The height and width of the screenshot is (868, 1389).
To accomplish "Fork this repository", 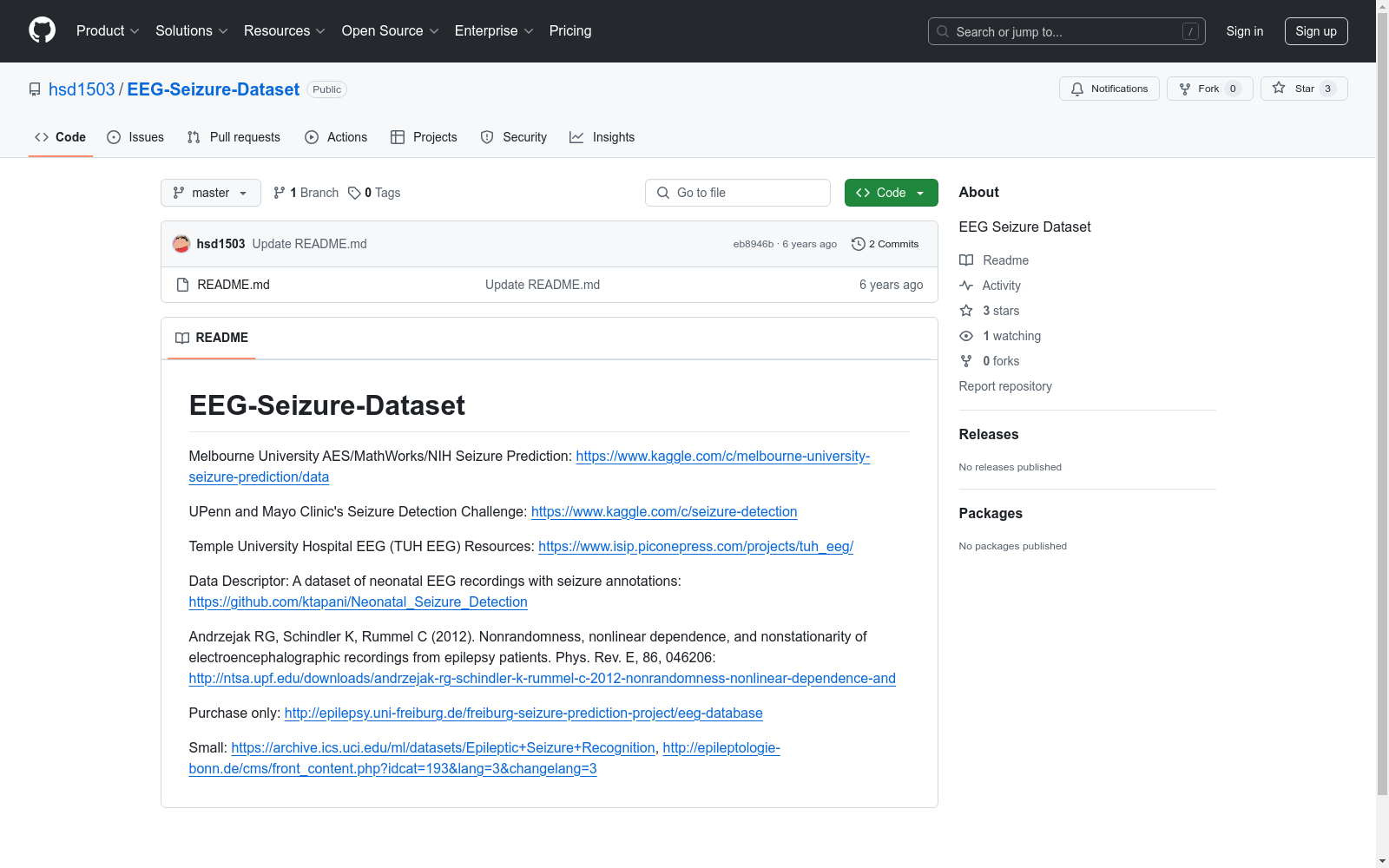I will tap(1209, 89).
